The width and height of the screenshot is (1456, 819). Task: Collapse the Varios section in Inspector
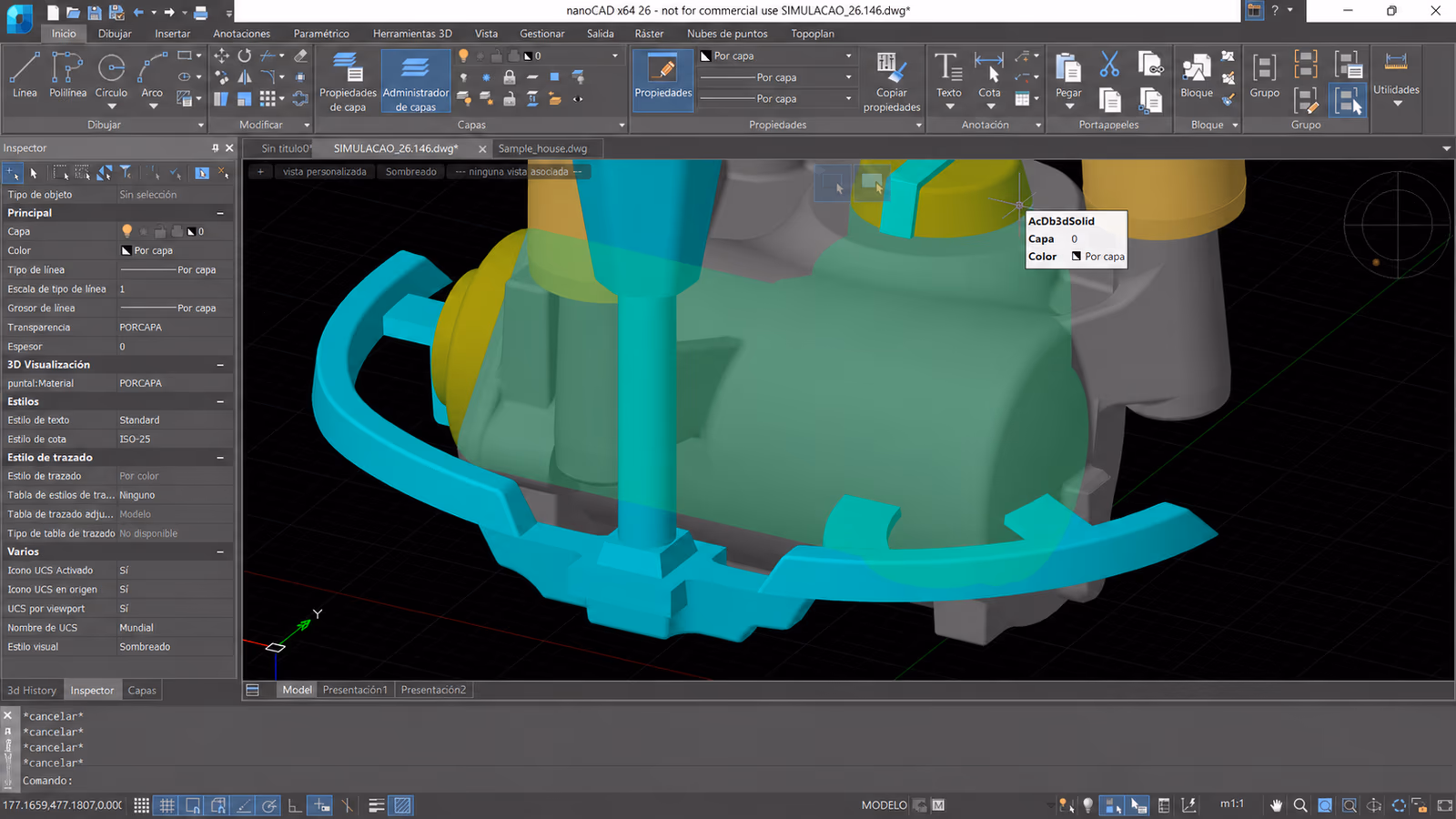(220, 551)
